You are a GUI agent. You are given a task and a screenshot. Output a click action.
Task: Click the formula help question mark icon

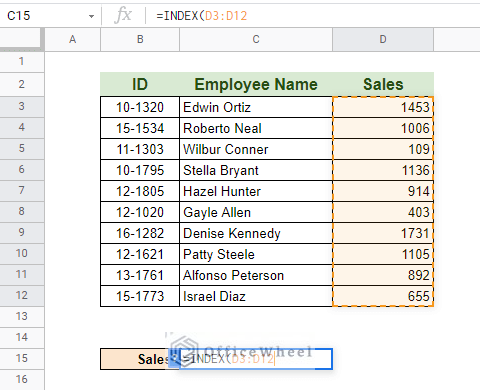click(x=174, y=359)
